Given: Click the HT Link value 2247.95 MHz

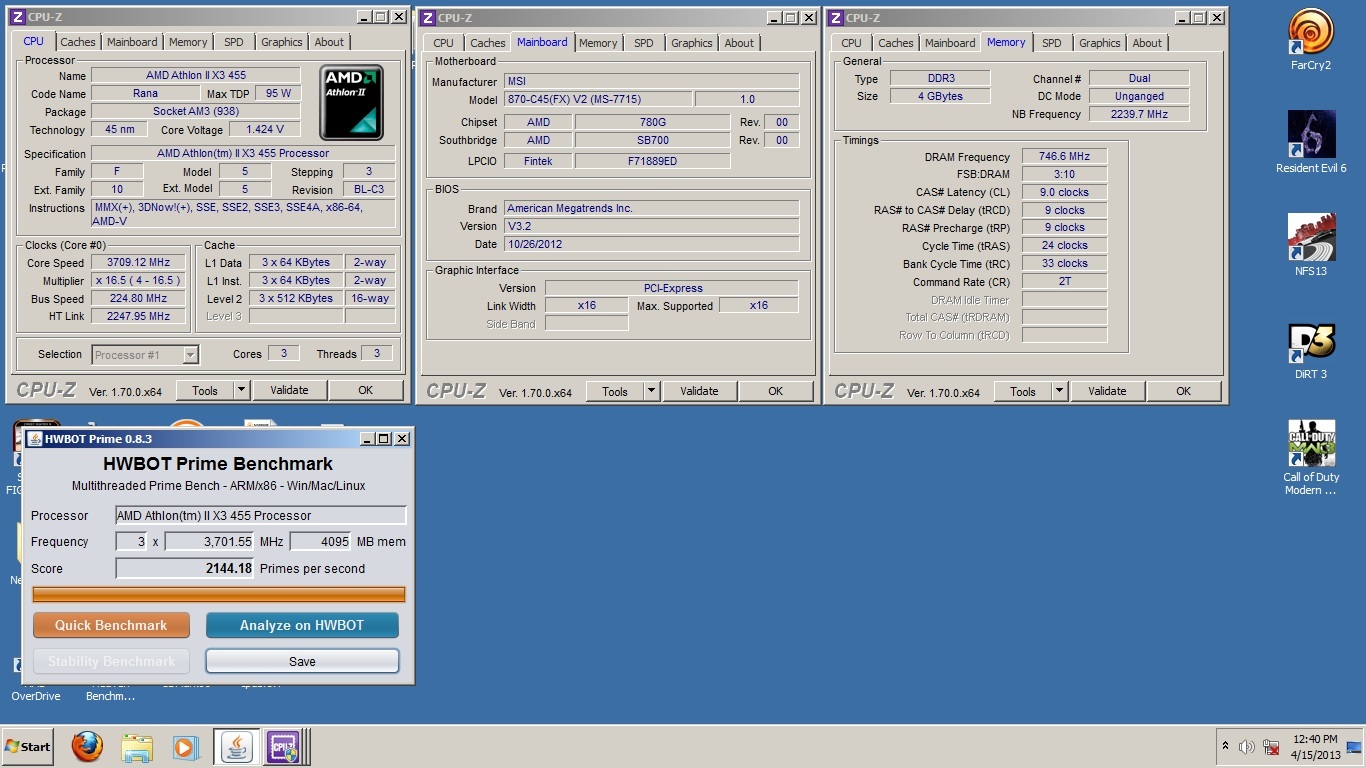Looking at the screenshot, I should pos(138,316).
